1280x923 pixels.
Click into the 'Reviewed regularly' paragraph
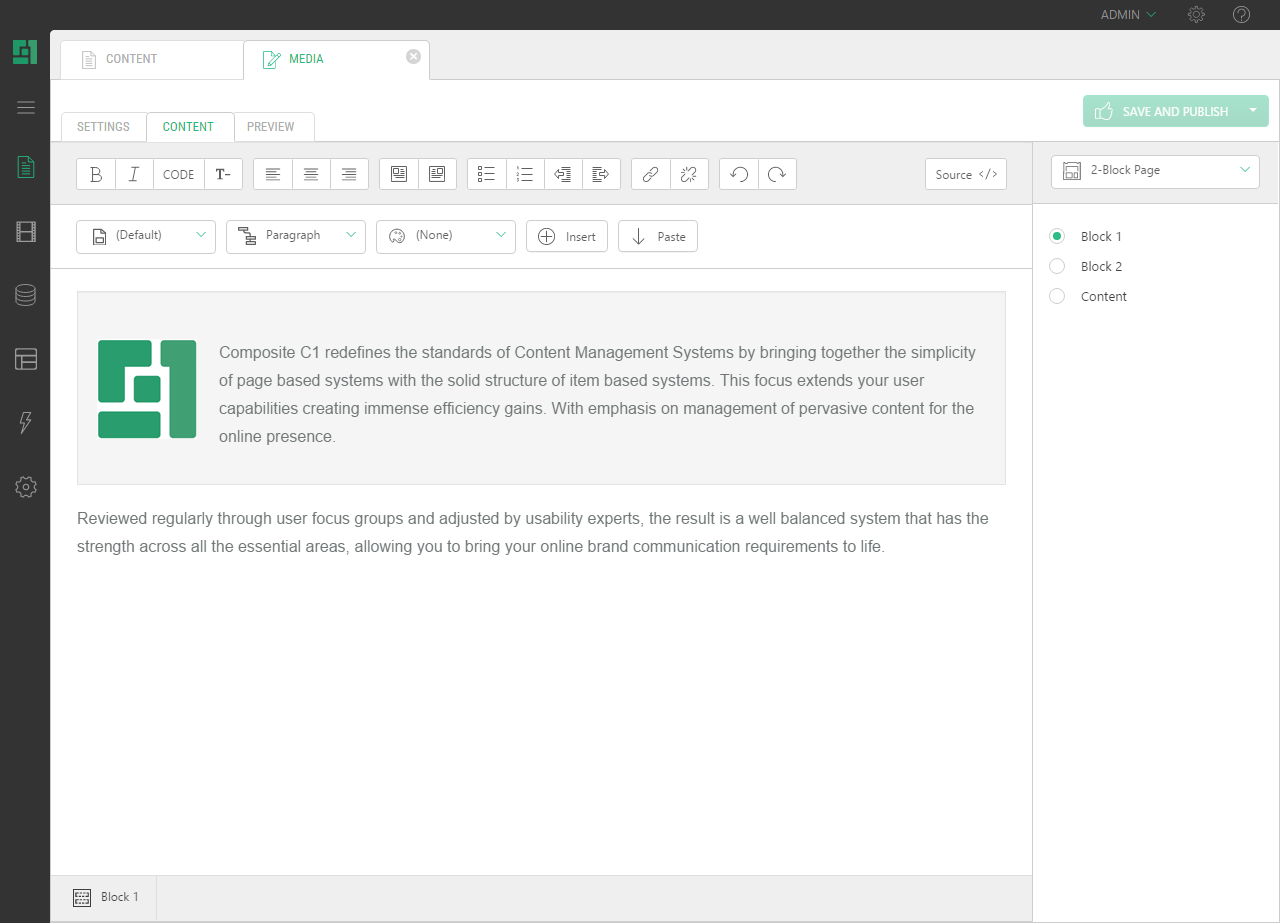[533, 533]
